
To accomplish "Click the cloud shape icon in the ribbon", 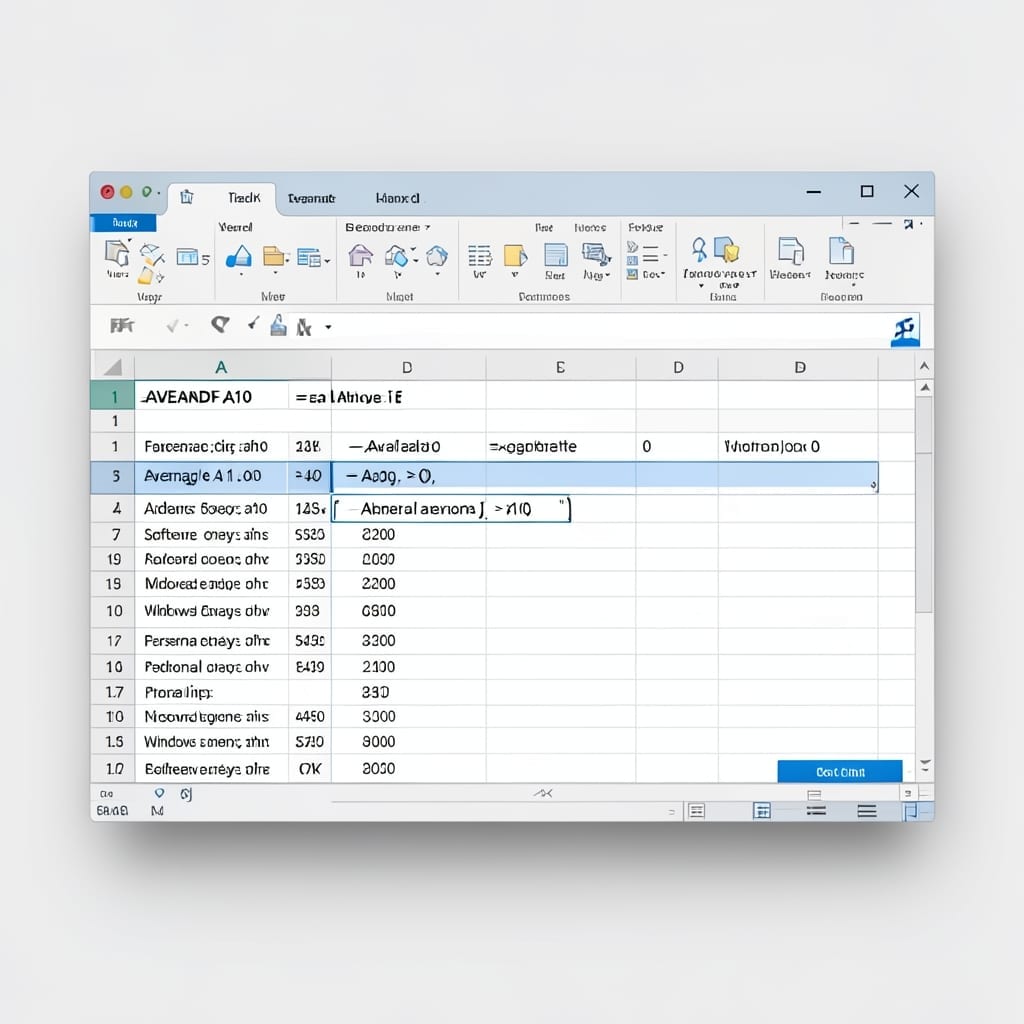I will point(437,255).
